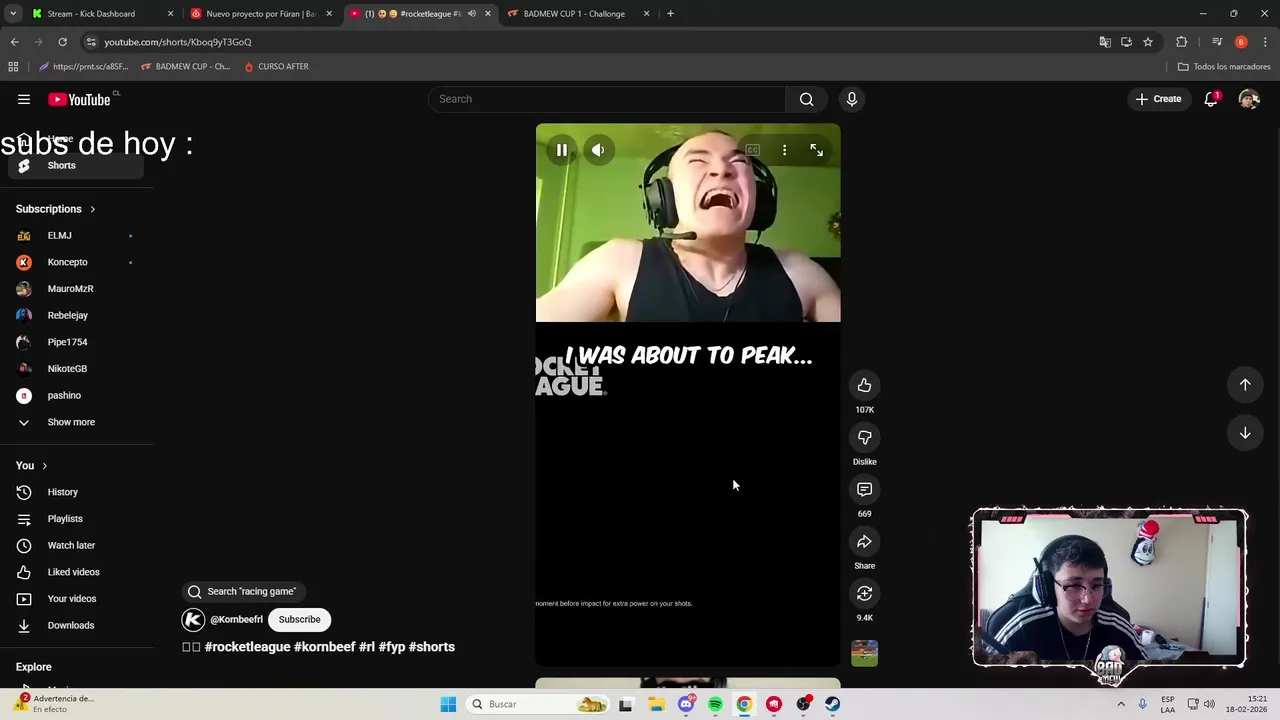Open the @Kornbeefrl channel link
1280x720 pixels.
(x=236, y=620)
